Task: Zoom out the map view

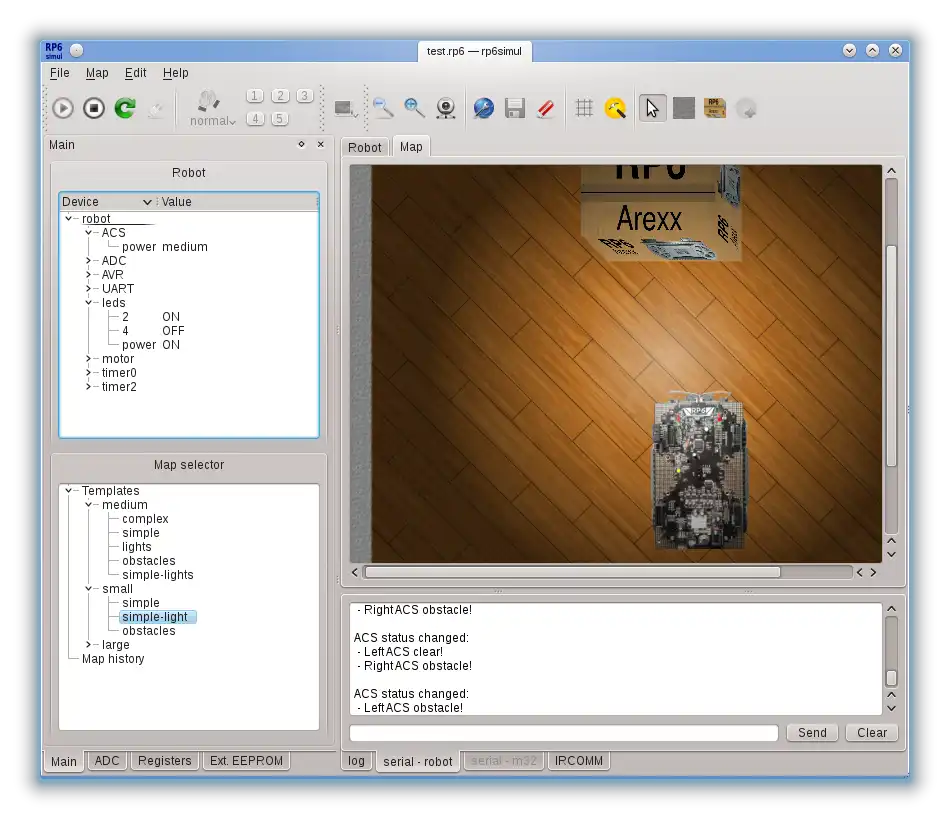Action: point(383,108)
